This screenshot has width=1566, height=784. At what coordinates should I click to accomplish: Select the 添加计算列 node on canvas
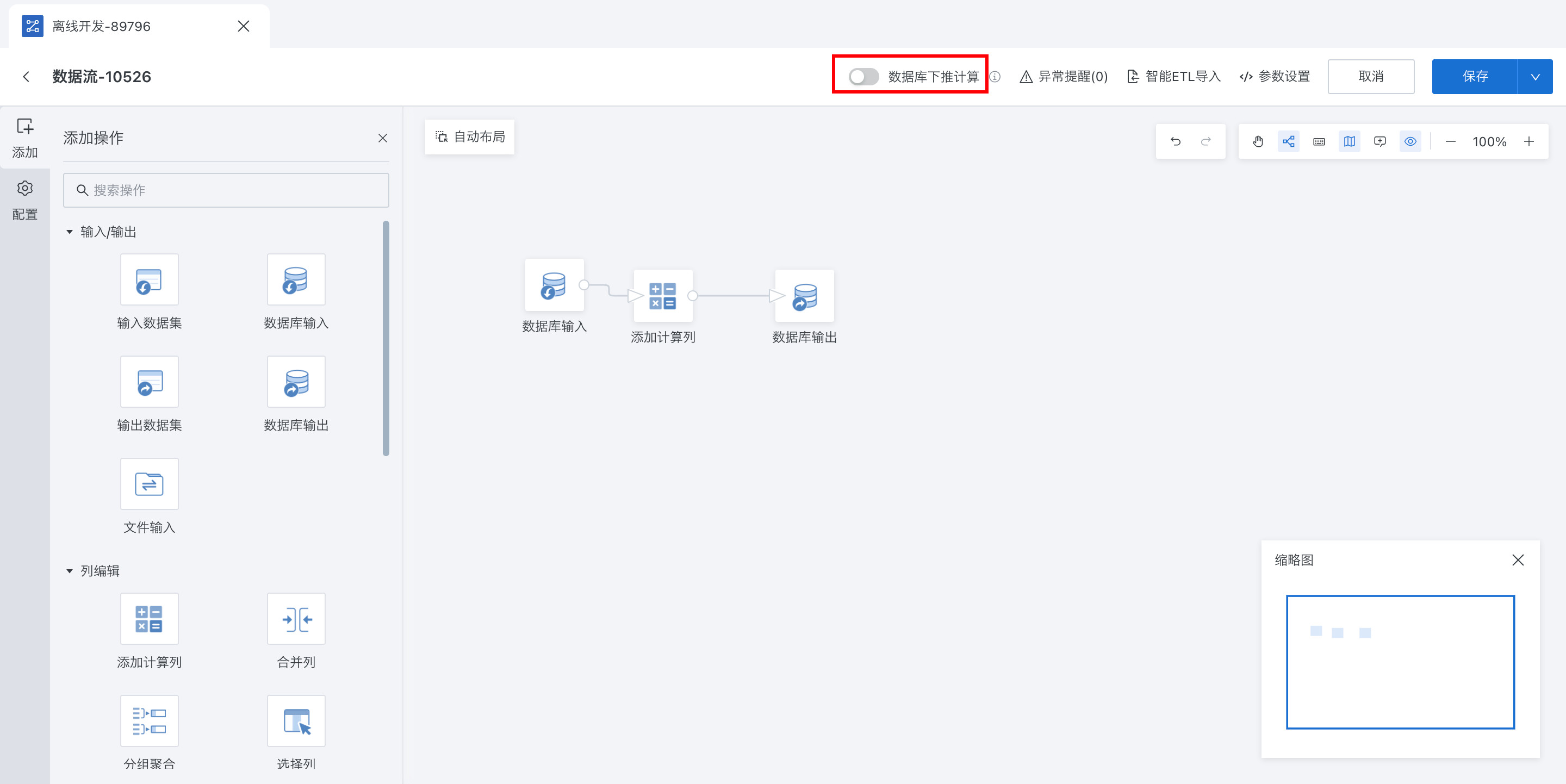(x=662, y=296)
